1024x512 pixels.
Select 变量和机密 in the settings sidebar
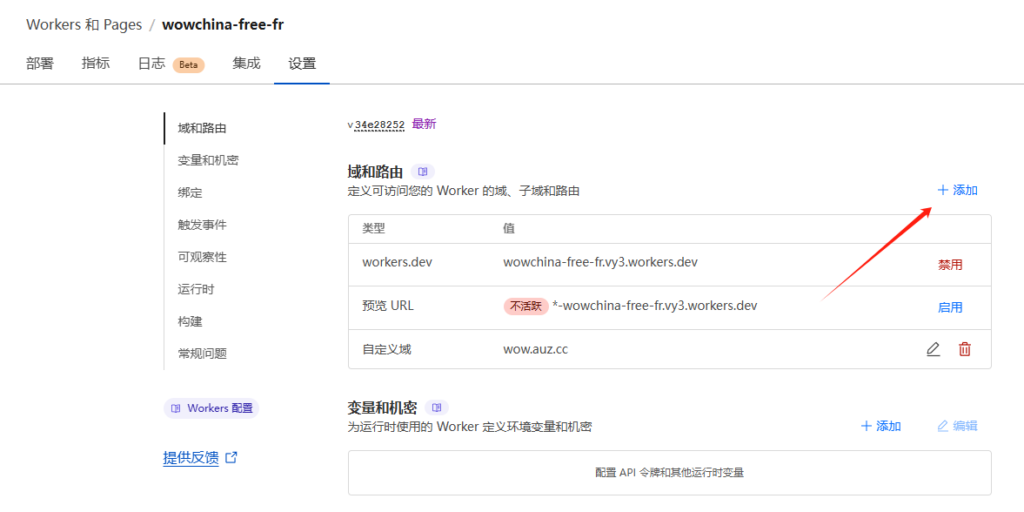tap(208, 160)
